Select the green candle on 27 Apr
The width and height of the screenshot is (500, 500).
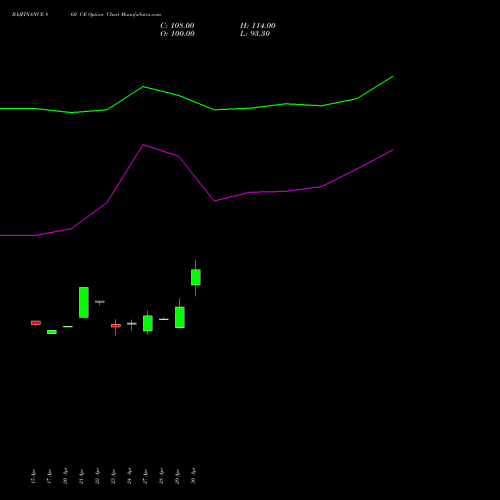pos(148,323)
